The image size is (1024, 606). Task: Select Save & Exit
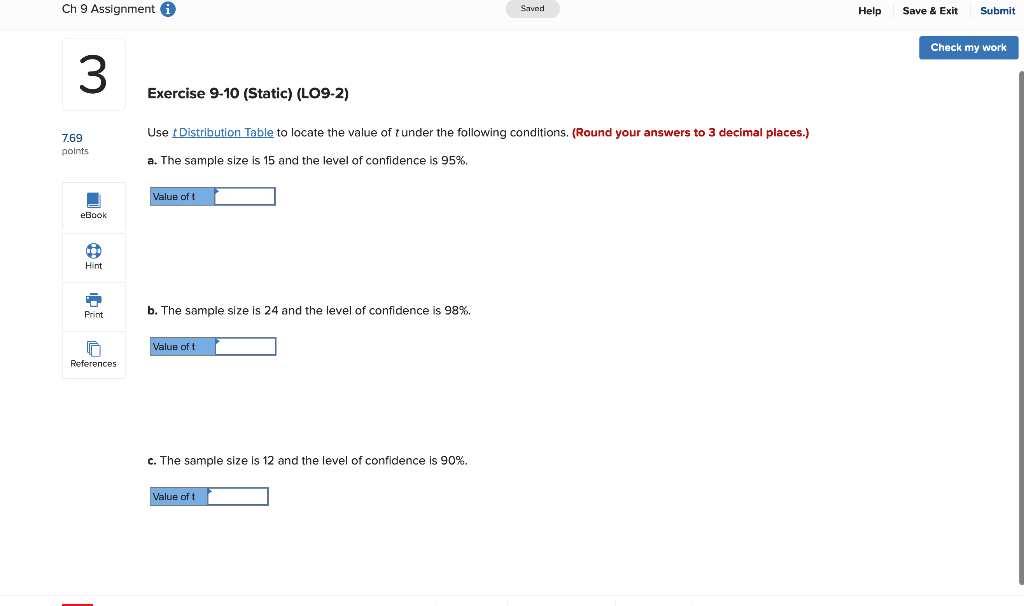[930, 11]
